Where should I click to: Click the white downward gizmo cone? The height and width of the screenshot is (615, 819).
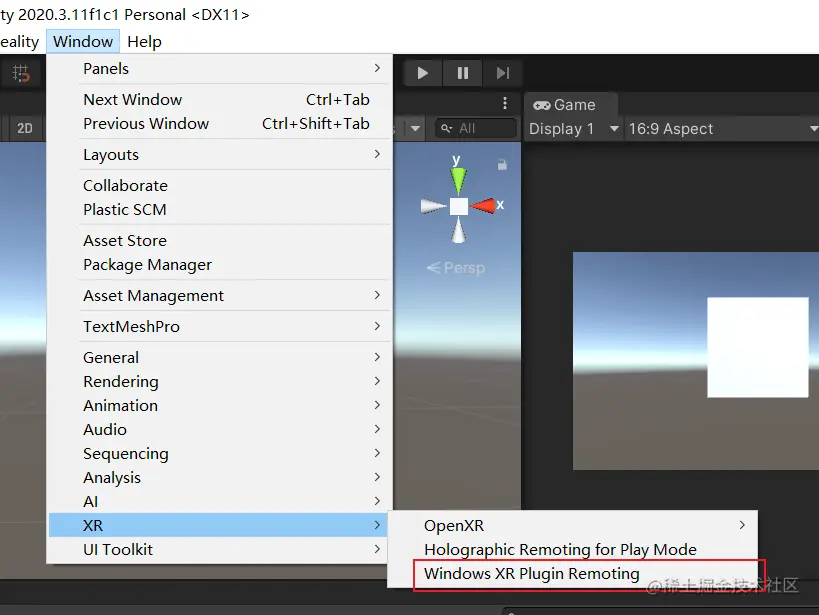tap(459, 230)
